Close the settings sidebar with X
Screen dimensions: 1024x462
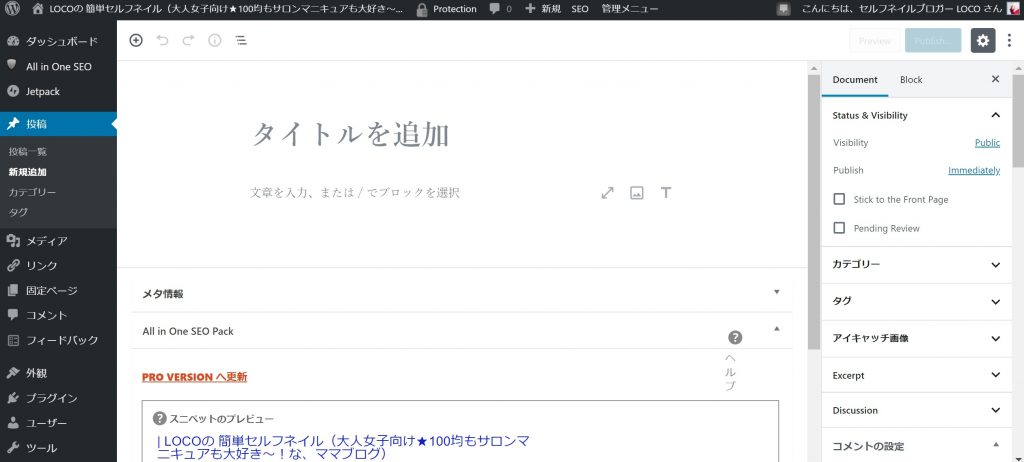[995, 79]
